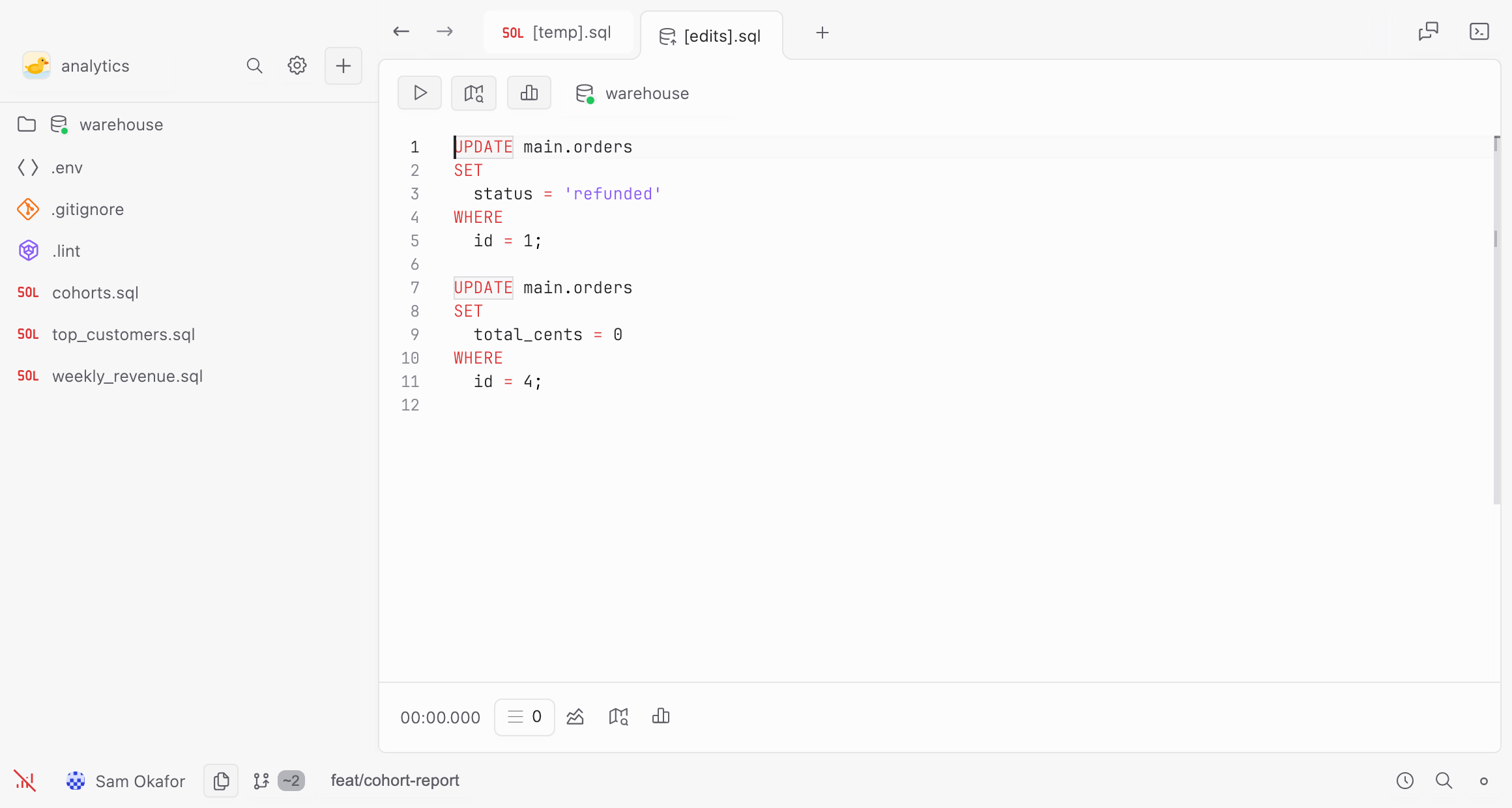The height and width of the screenshot is (808, 1512).
Task: Click the UPDATE keyword on line 7
Action: [x=484, y=287]
